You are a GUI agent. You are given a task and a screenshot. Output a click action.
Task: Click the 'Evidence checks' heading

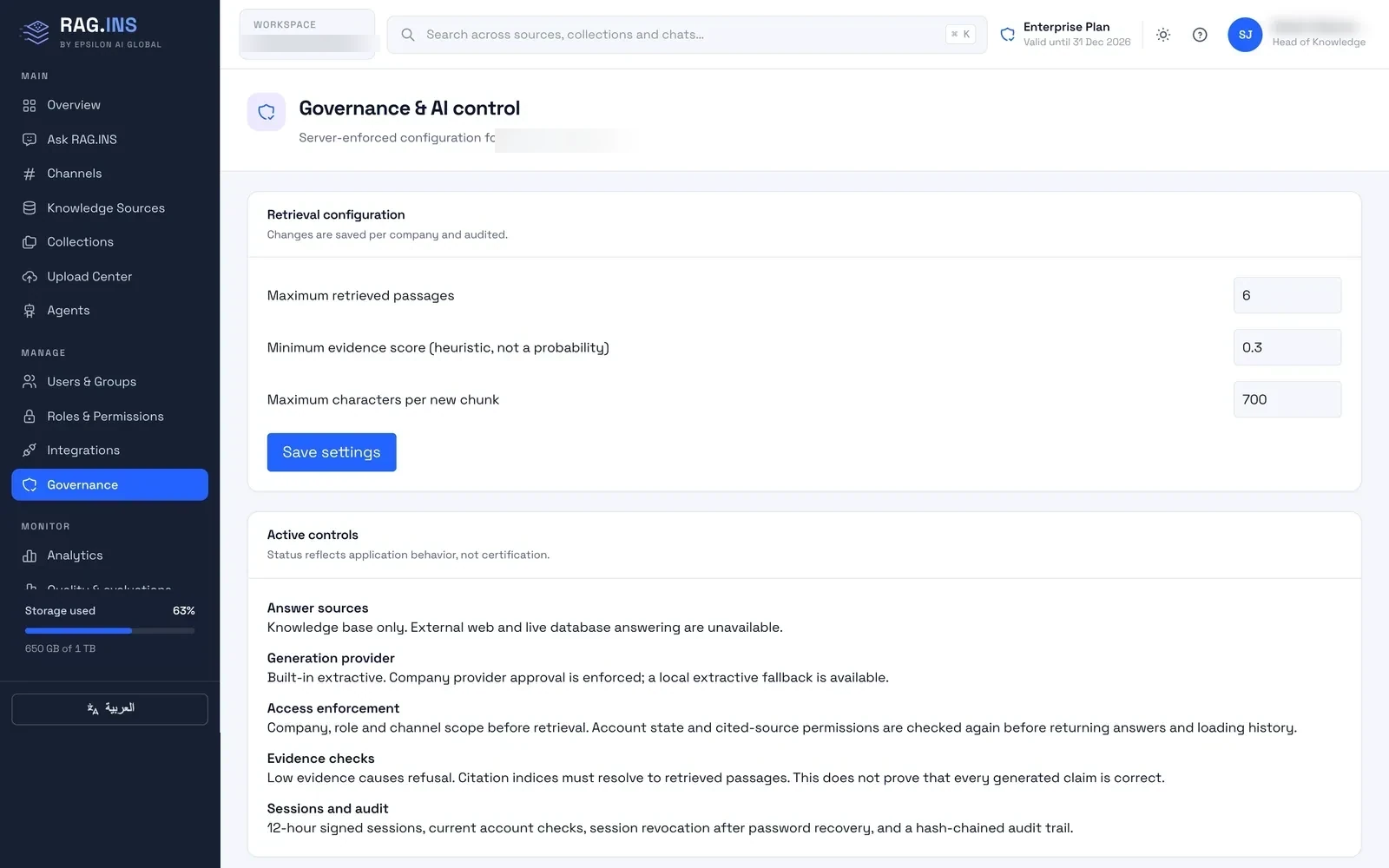(x=321, y=759)
